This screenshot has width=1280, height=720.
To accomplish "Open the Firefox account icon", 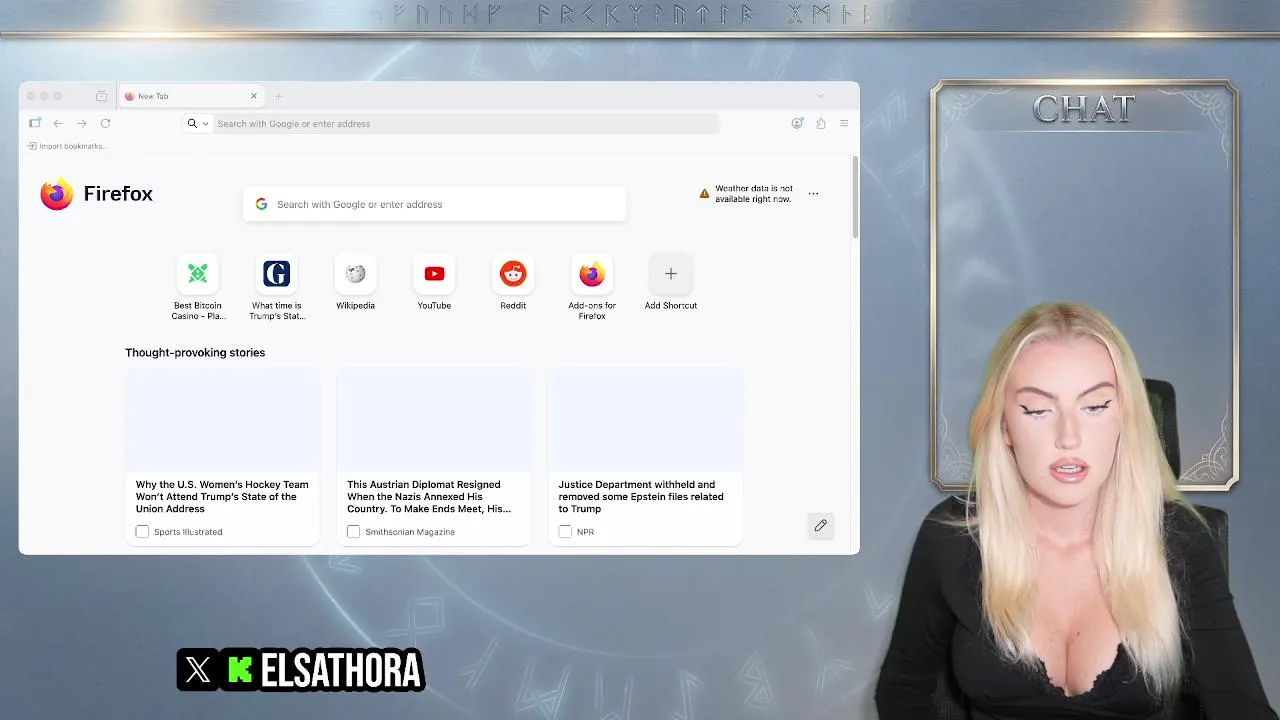I will [797, 123].
